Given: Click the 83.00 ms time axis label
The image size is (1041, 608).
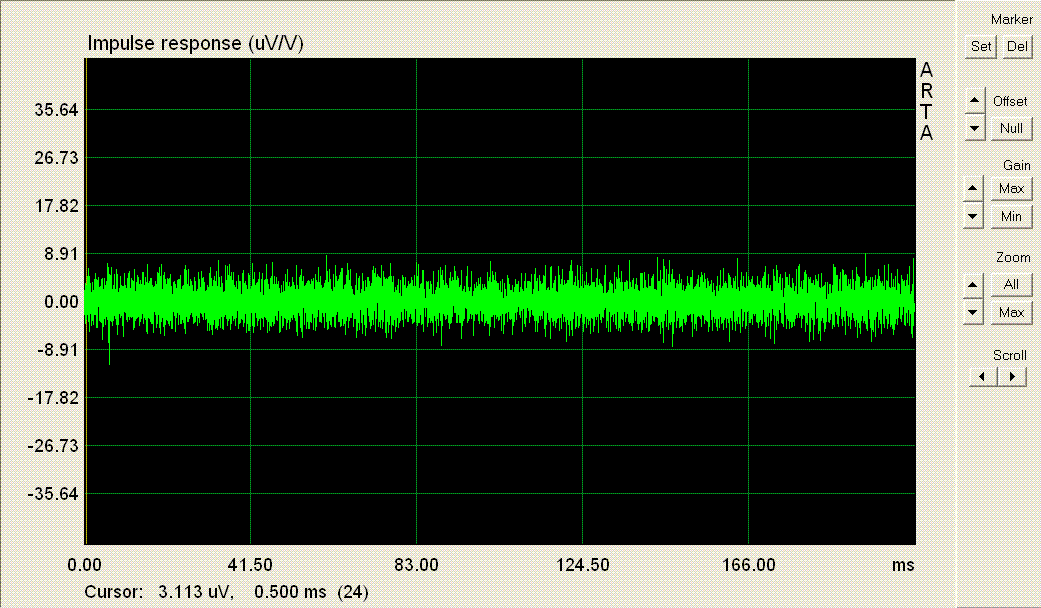Looking at the screenshot, I should (x=416, y=565).
